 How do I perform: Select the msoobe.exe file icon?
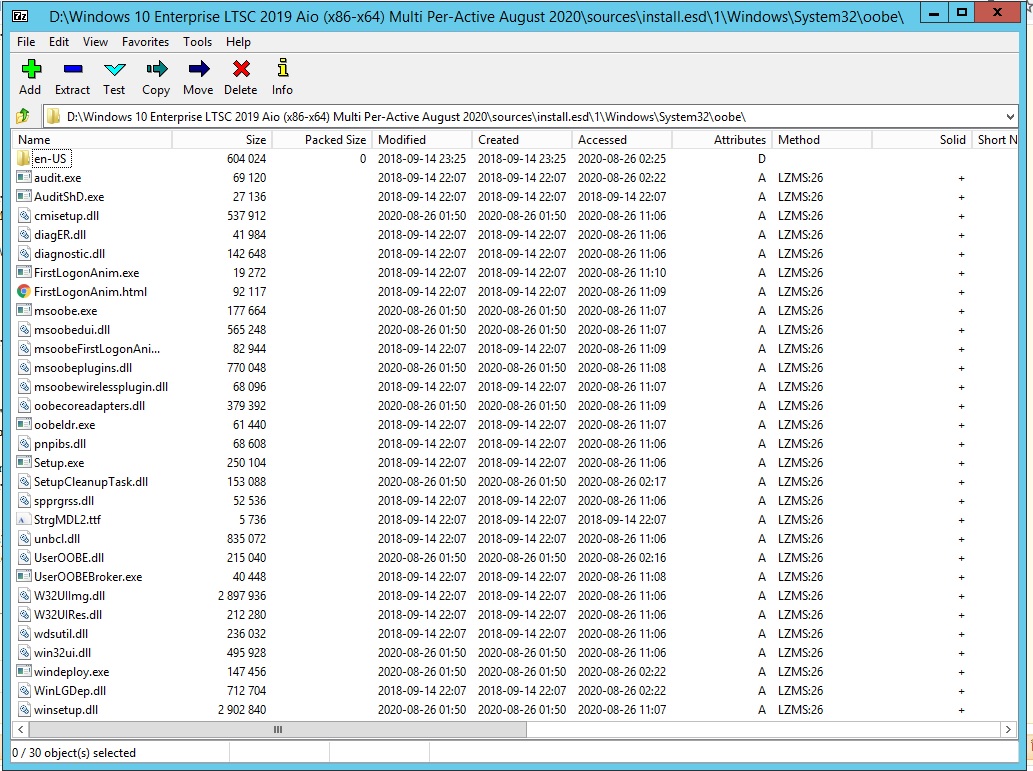24,310
